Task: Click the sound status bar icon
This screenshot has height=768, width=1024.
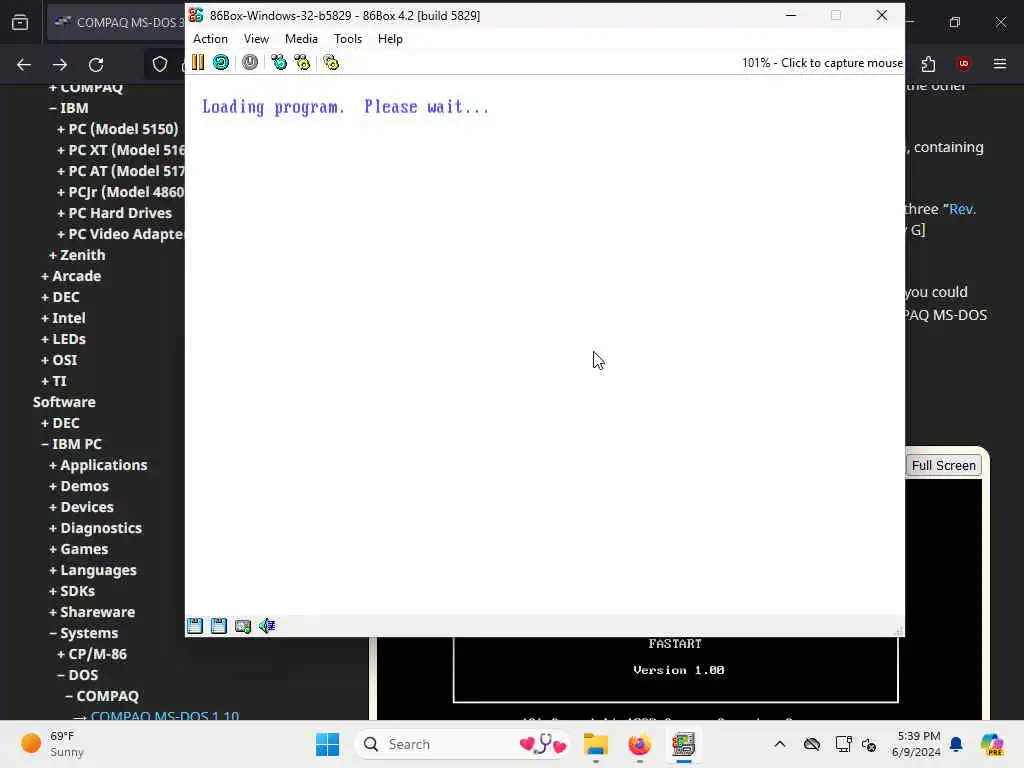Action: [266, 626]
